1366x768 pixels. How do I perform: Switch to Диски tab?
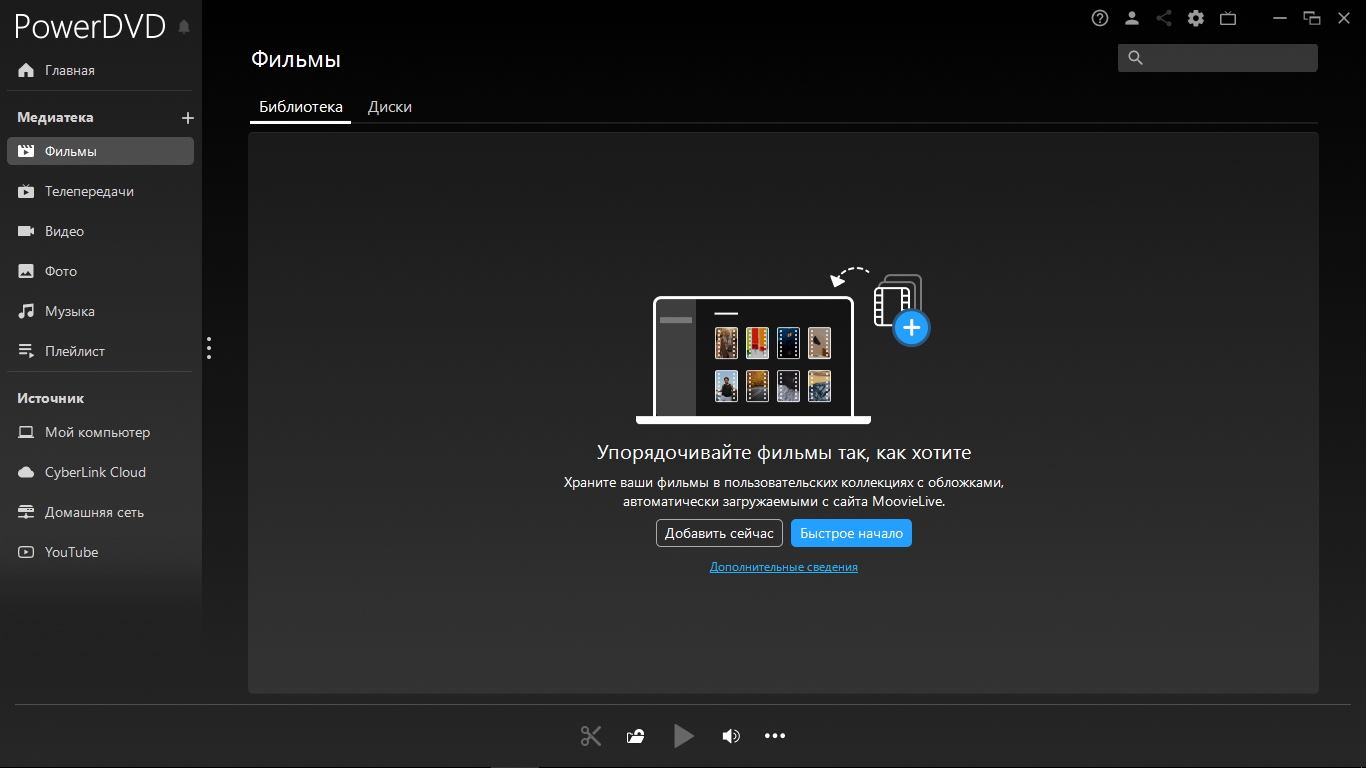(390, 107)
